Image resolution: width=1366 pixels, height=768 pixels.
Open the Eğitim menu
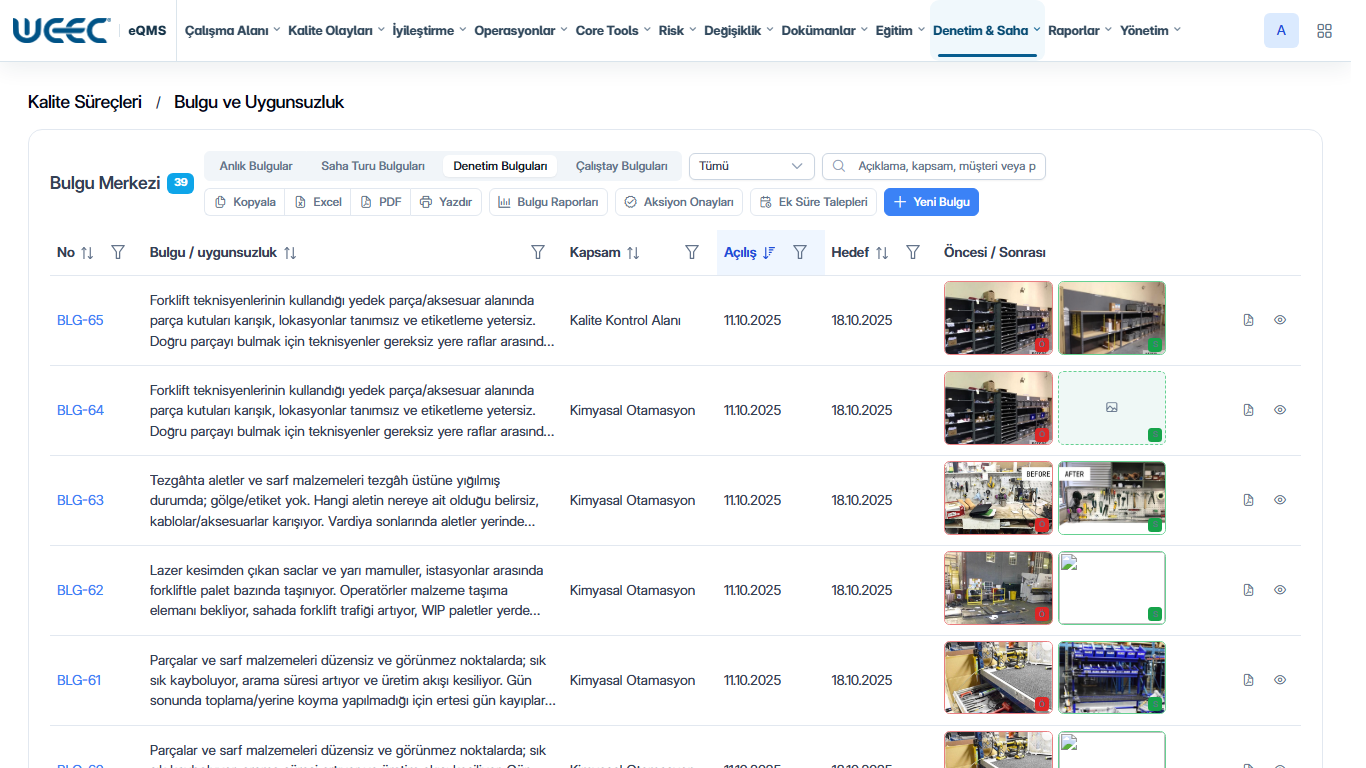(900, 31)
